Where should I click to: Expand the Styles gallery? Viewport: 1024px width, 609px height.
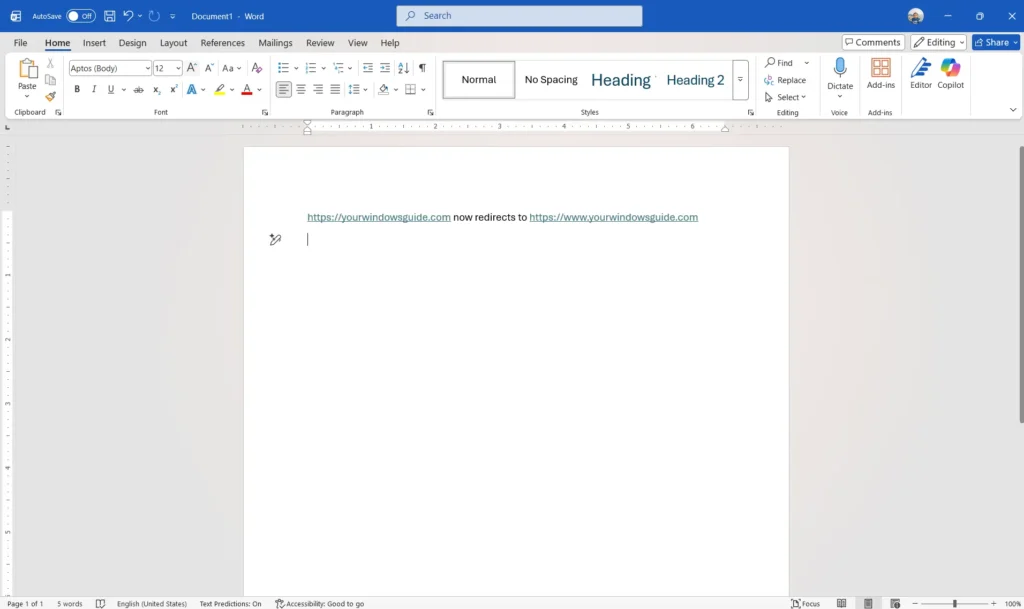pos(740,80)
